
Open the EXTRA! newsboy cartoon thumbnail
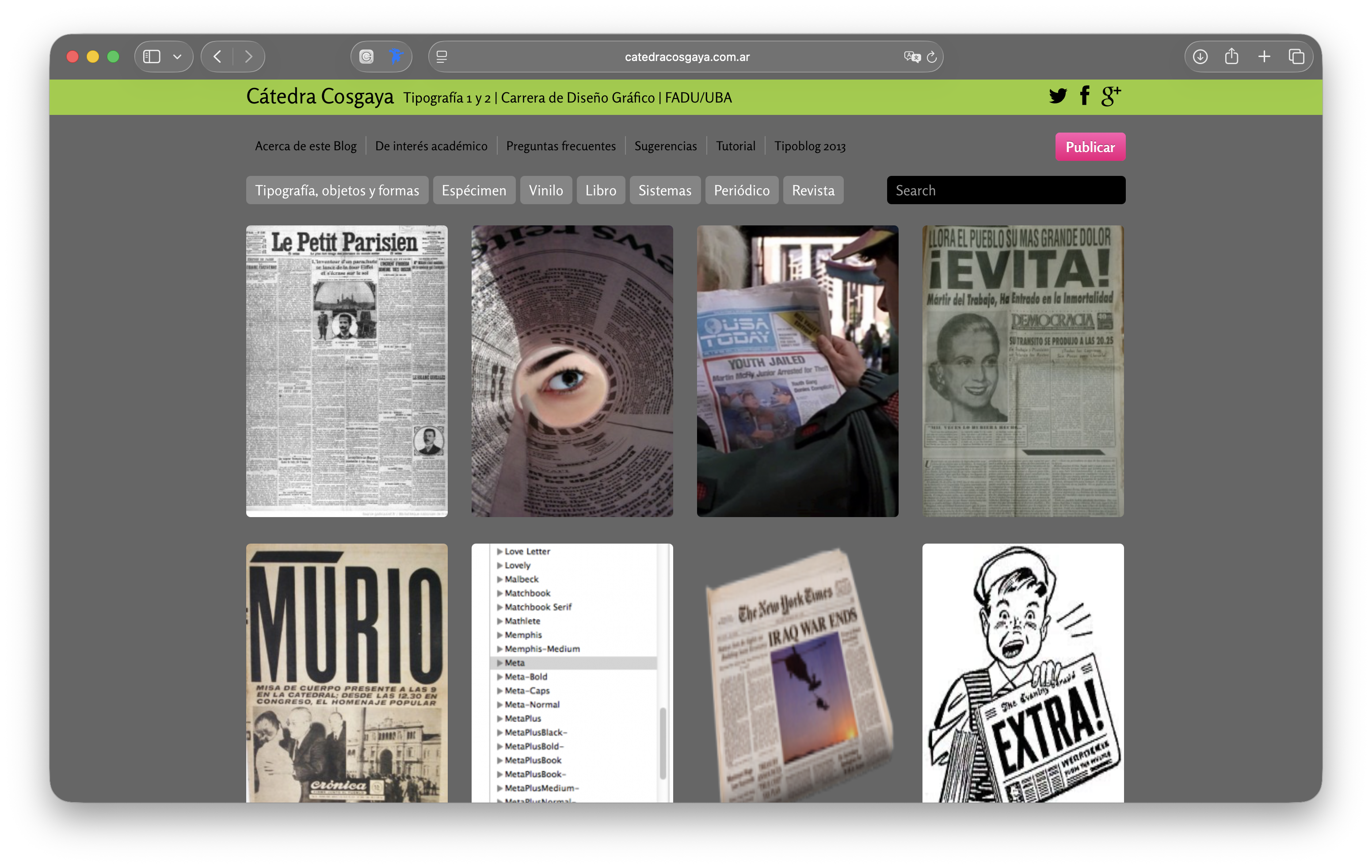(1023, 673)
